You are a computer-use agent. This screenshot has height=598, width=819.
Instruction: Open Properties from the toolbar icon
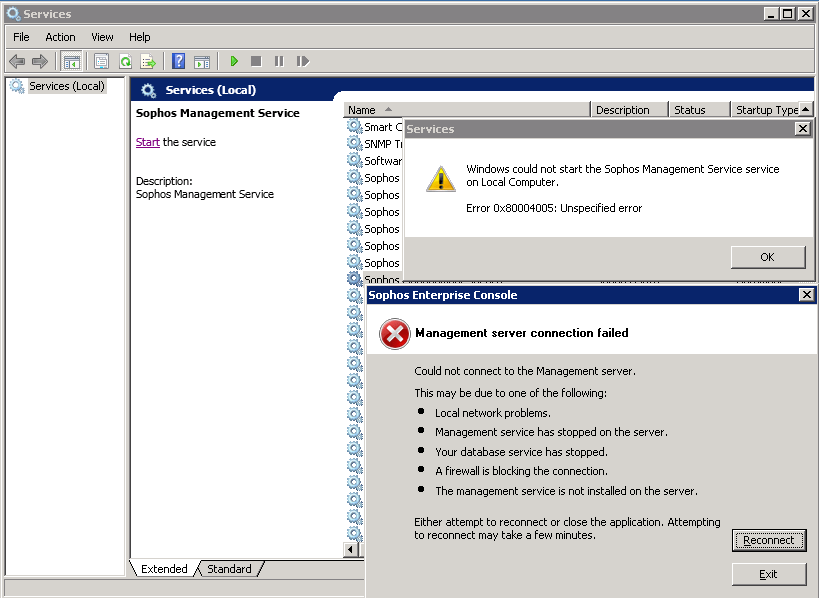[101, 62]
